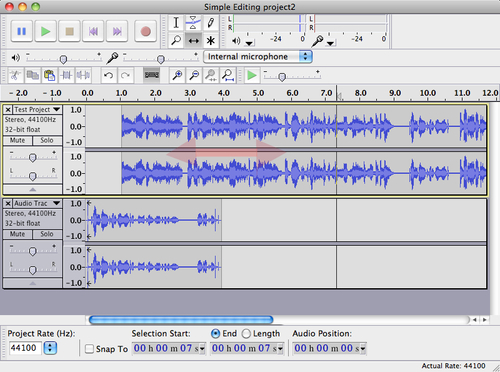Solo the Test Project track
Viewport: 500px width, 372px height.
pyautogui.click(x=47, y=140)
